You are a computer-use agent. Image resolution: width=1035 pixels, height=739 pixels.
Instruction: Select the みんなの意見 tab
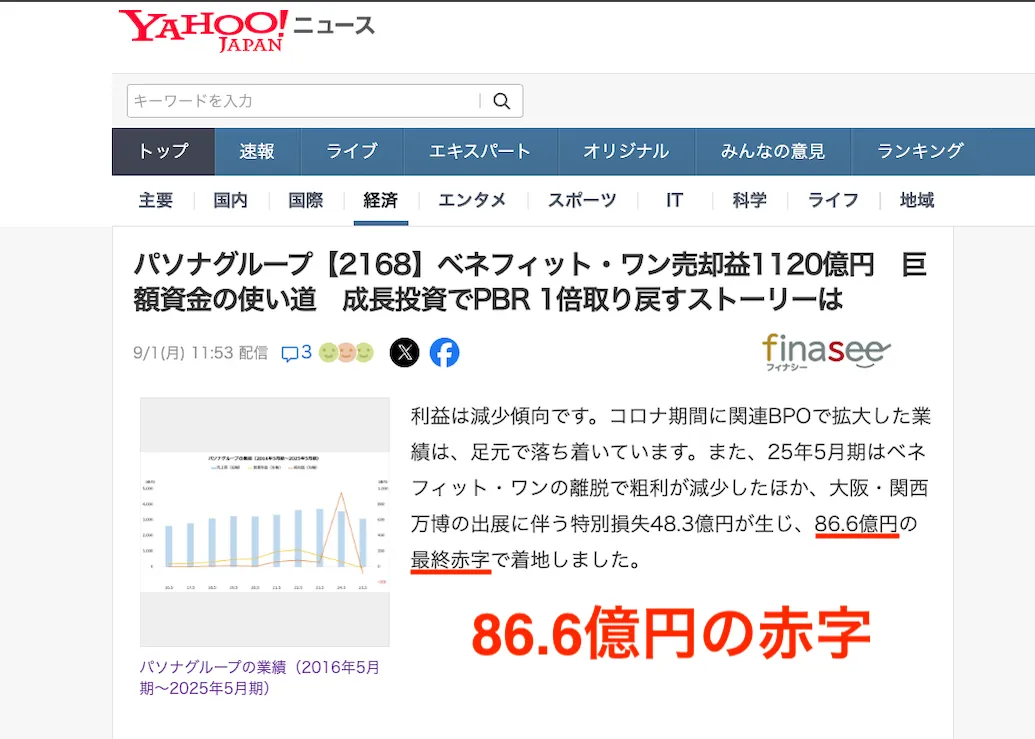coord(774,151)
